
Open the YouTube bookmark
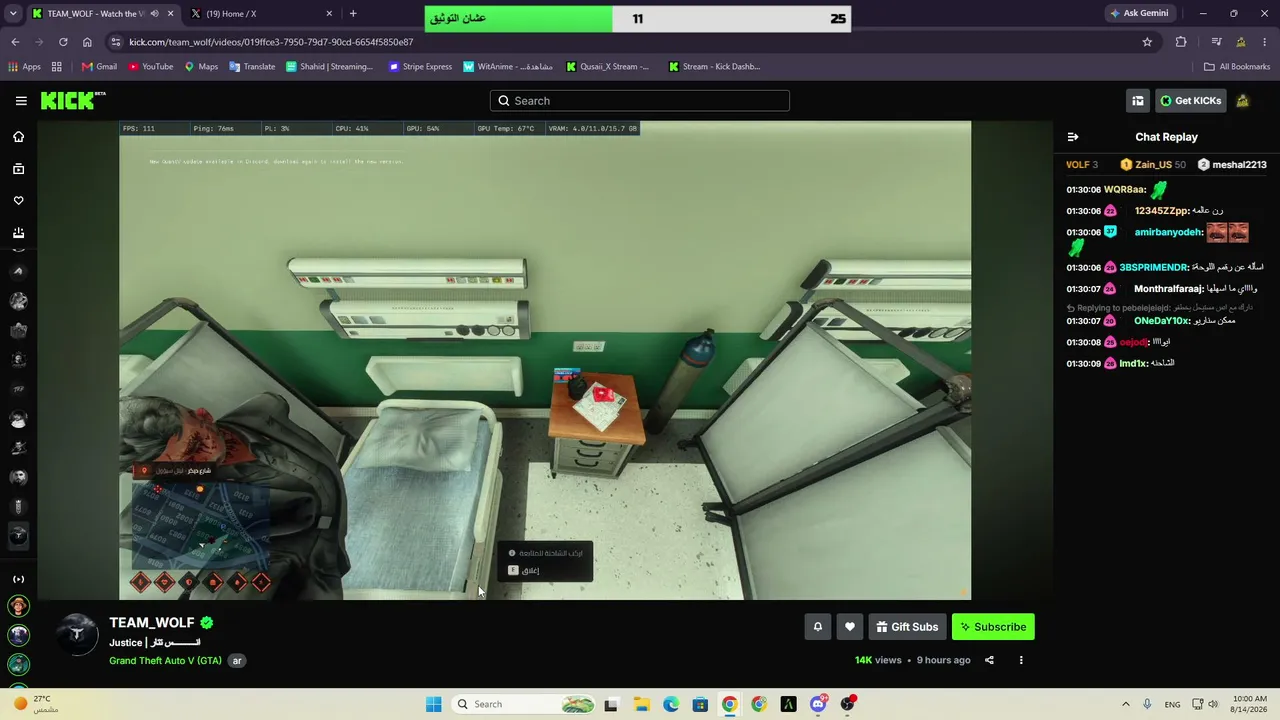pyautogui.click(x=151, y=67)
